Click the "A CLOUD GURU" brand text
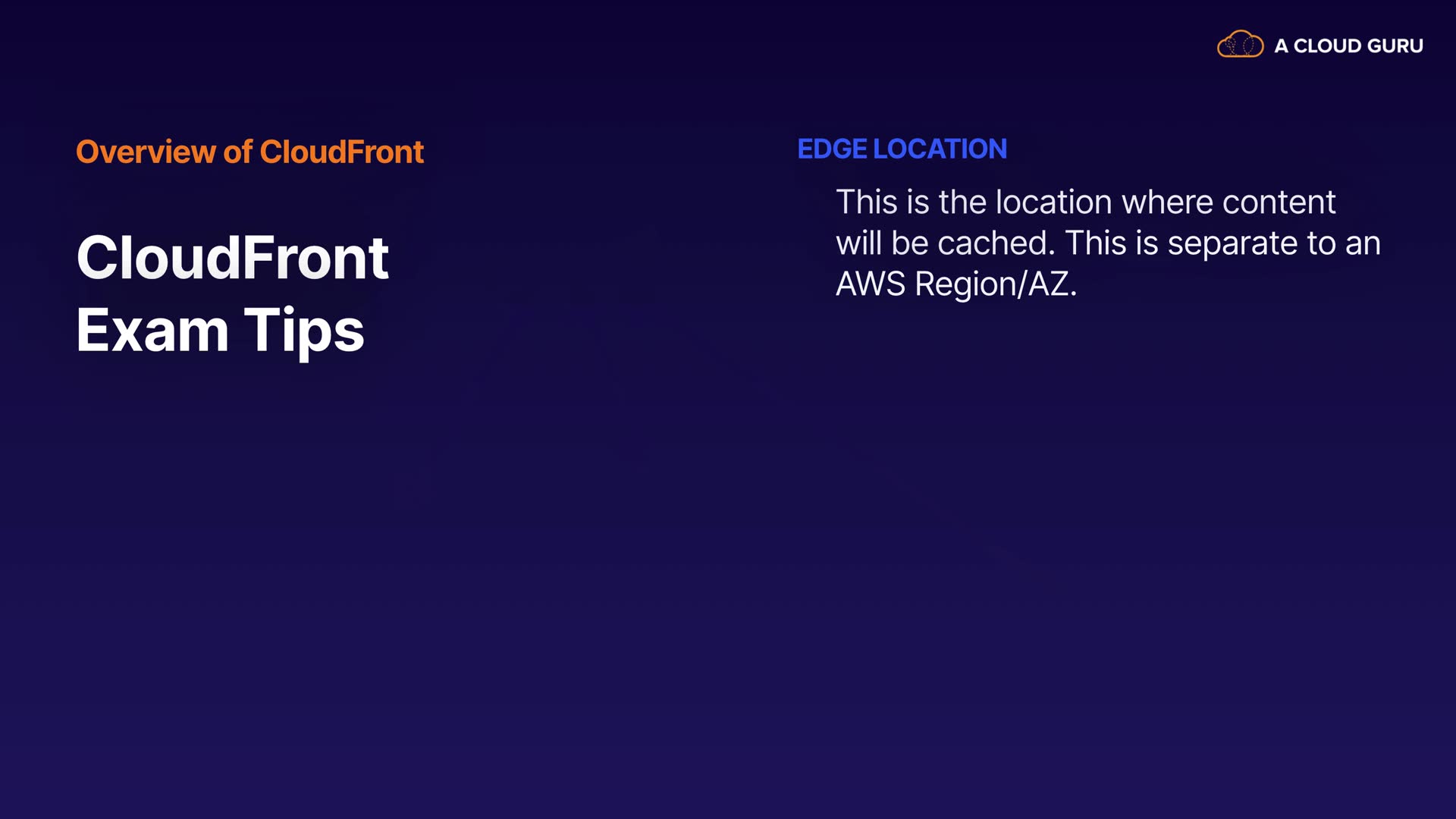 tap(1348, 46)
